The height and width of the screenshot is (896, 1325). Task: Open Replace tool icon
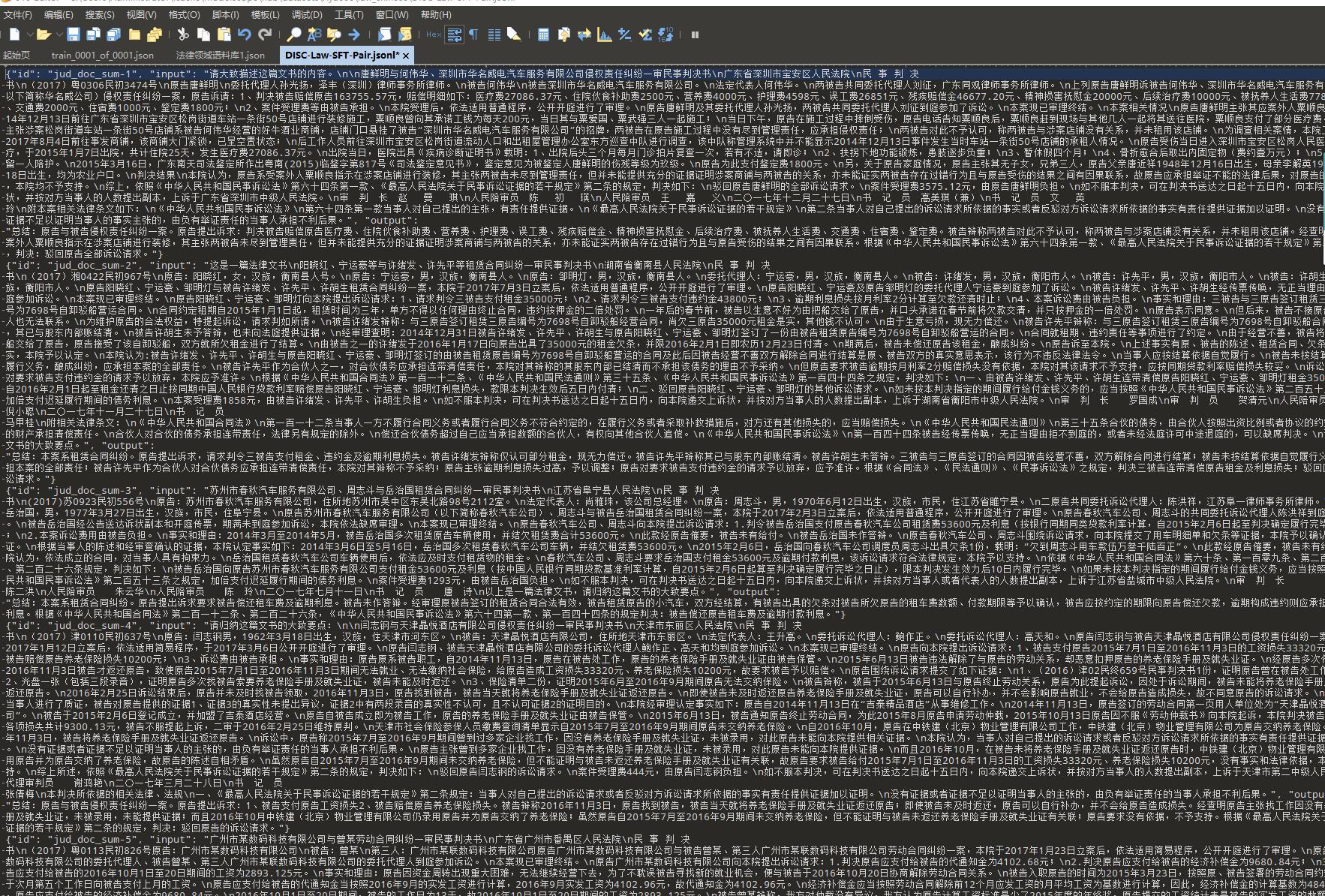pyautogui.click(x=314, y=34)
